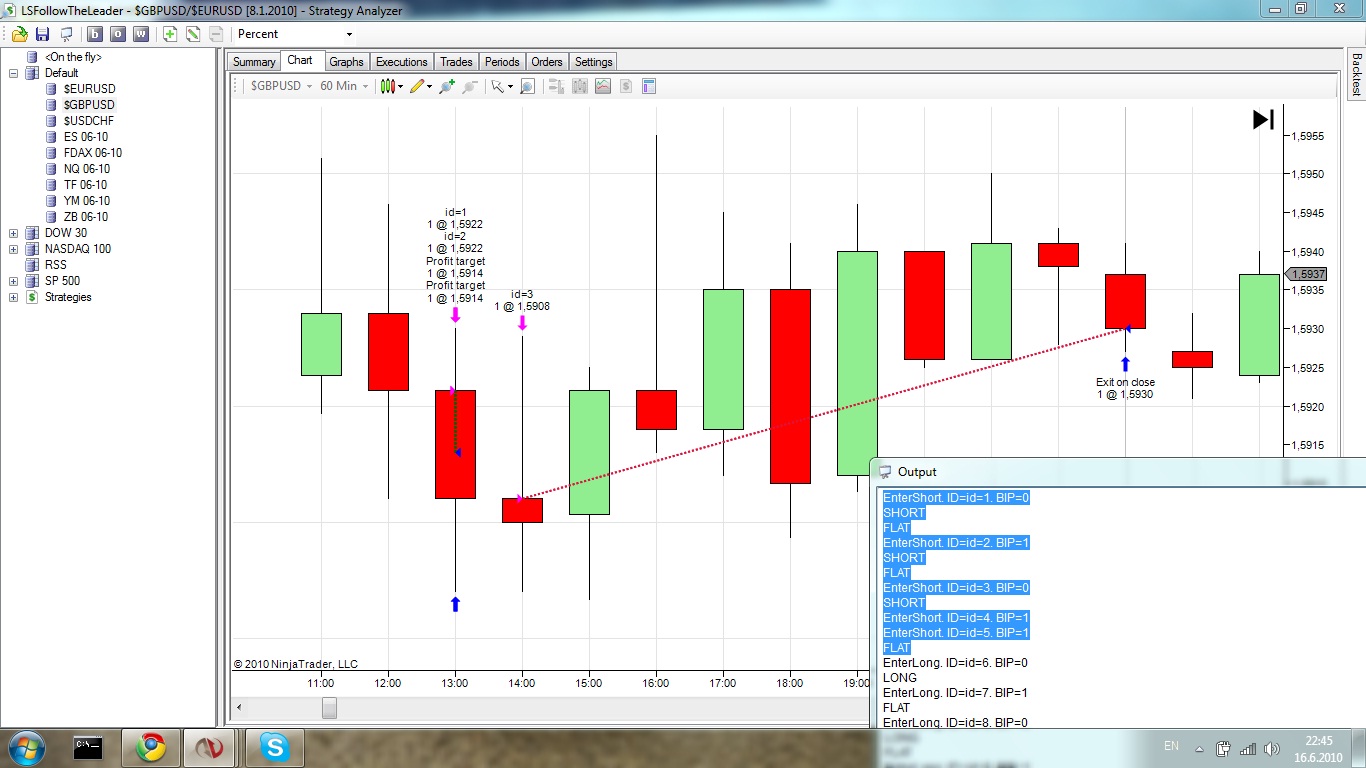The height and width of the screenshot is (768, 1366).
Task: Select YM 06-10 in the tree
Action: [86, 201]
